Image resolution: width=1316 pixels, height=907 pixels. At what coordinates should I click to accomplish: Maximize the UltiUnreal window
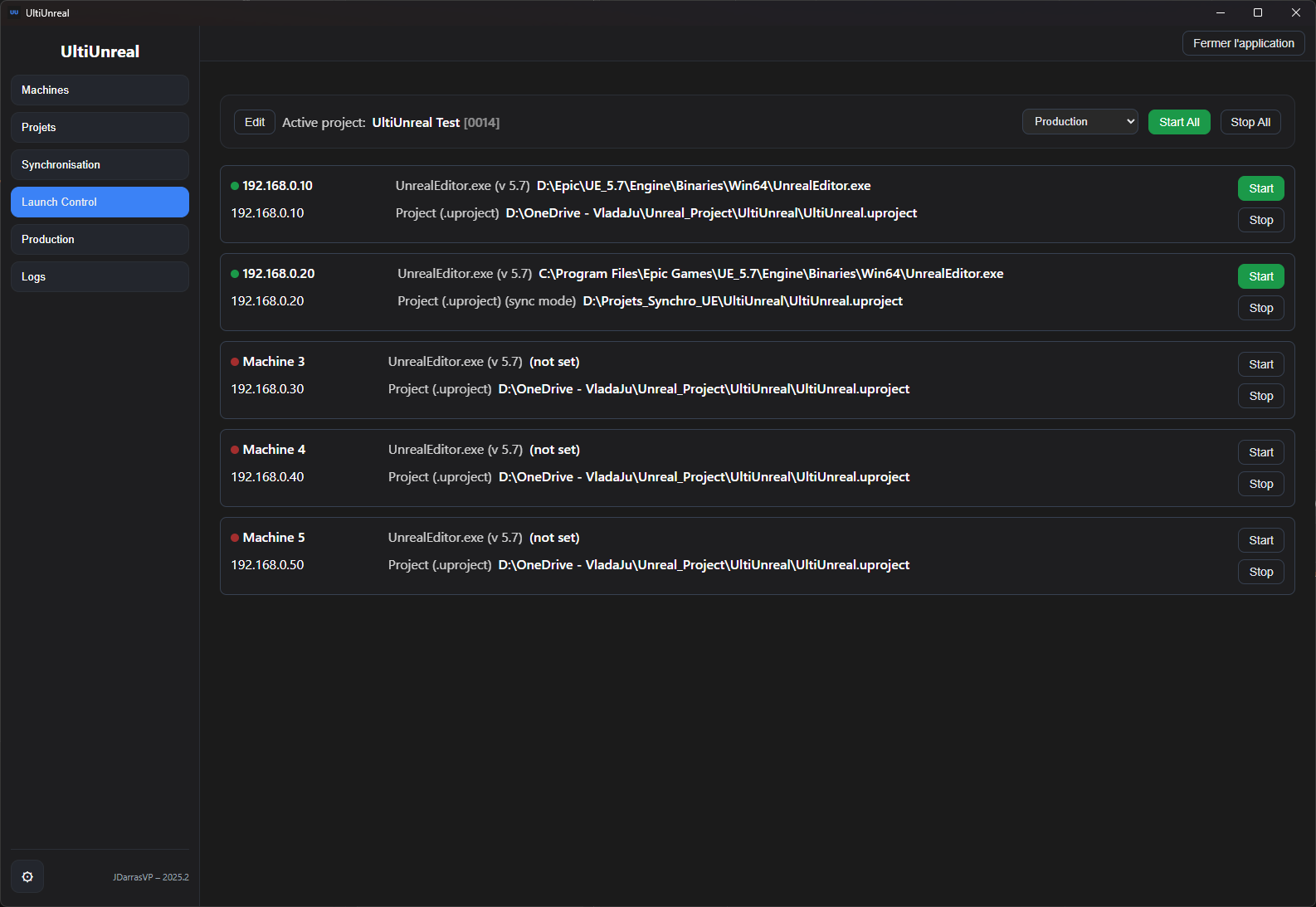pos(1257,12)
